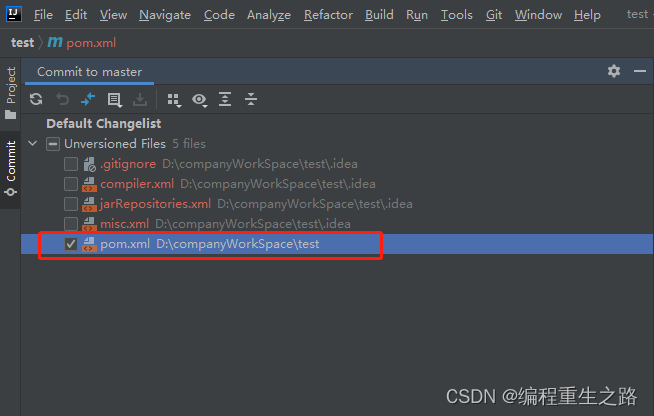Open the Navigate menu
Image resolution: width=654 pixels, height=416 pixels.
coord(165,15)
